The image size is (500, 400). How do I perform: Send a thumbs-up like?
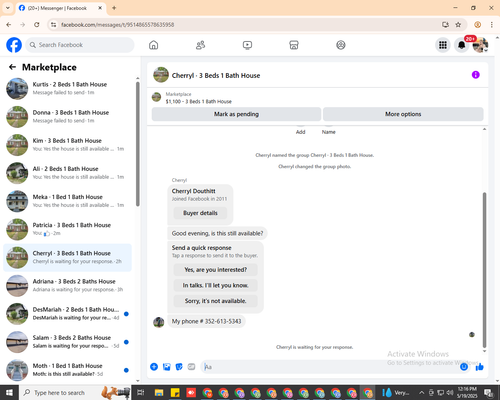(x=480, y=367)
